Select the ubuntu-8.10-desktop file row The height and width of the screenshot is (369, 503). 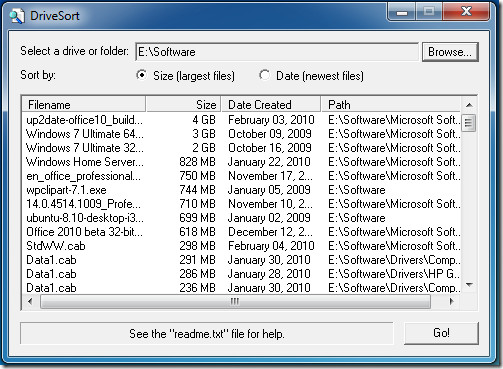tap(242, 218)
